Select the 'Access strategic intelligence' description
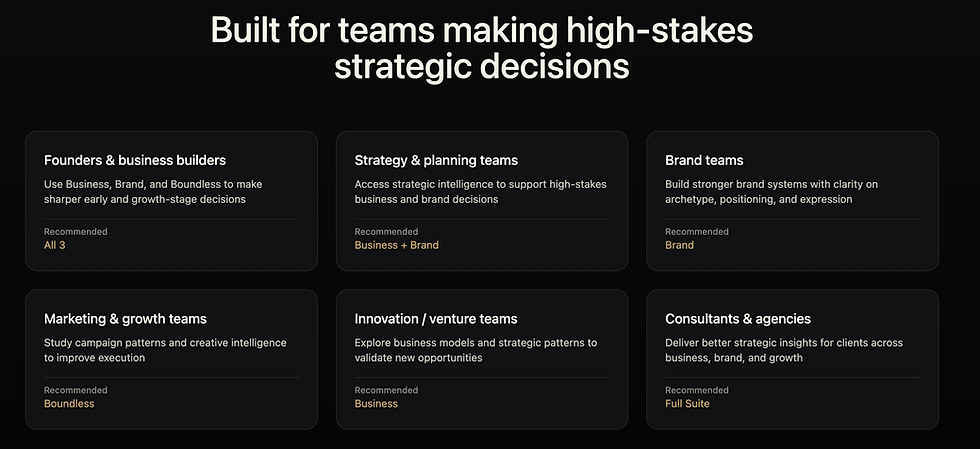The width and height of the screenshot is (980, 449). click(x=481, y=192)
